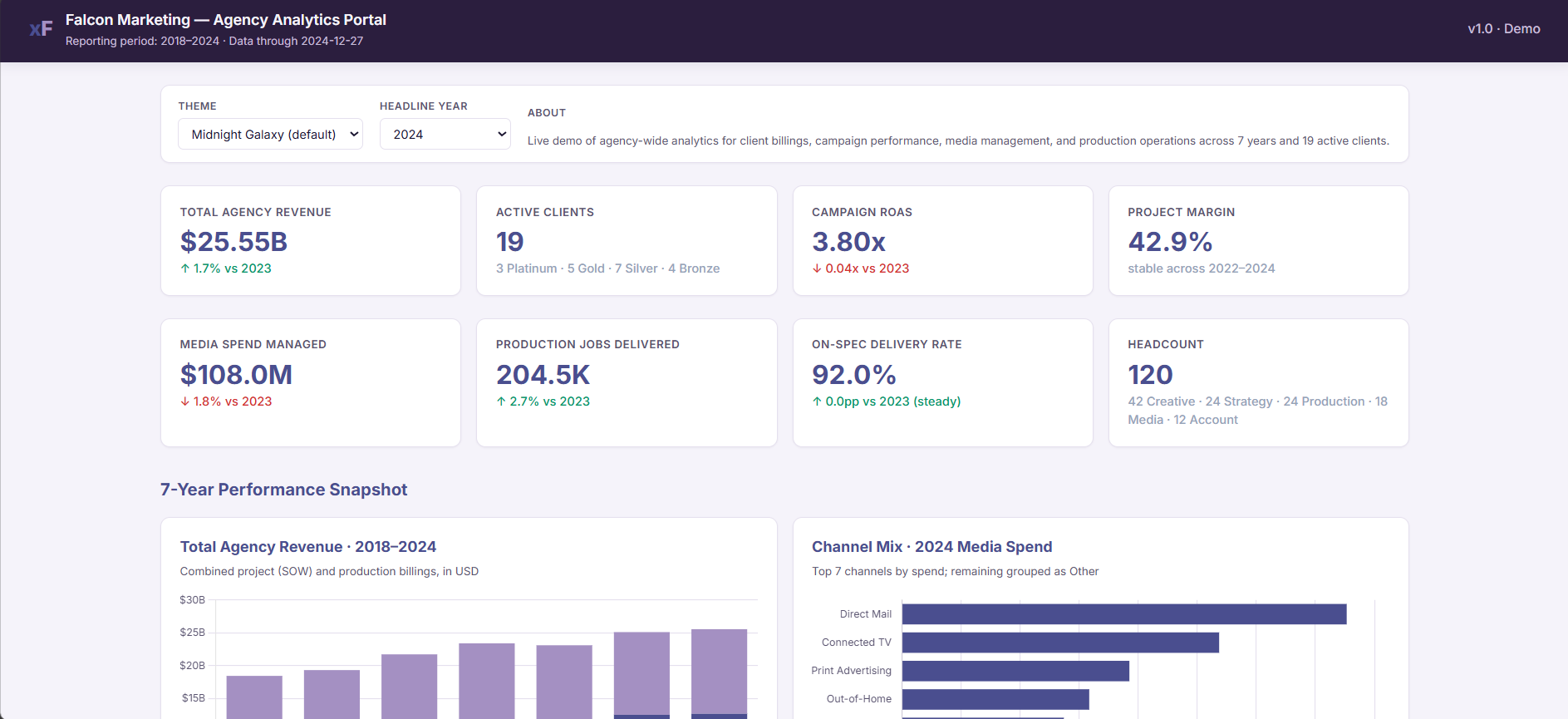1568x719 pixels.
Task: Click the Connected TV bar
Action: (x=1060, y=643)
